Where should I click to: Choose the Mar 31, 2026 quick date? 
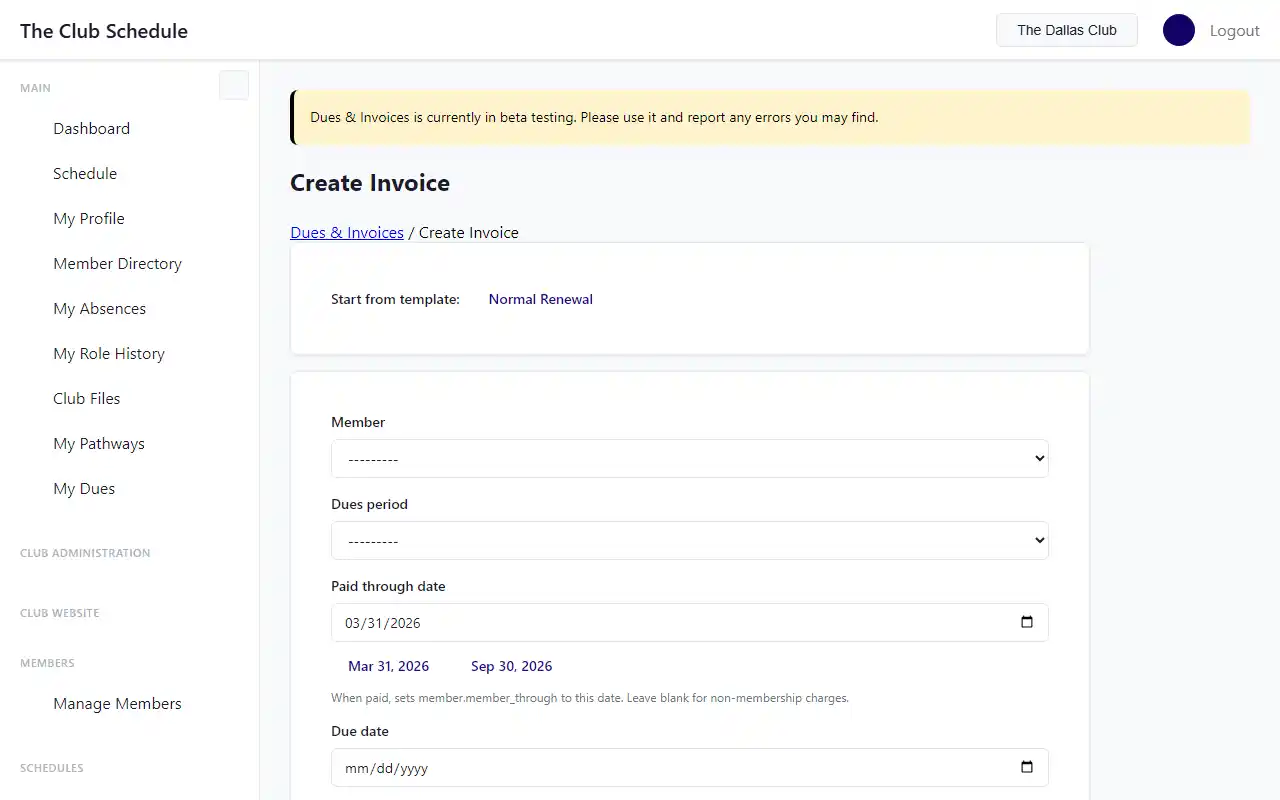[x=388, y=666]
